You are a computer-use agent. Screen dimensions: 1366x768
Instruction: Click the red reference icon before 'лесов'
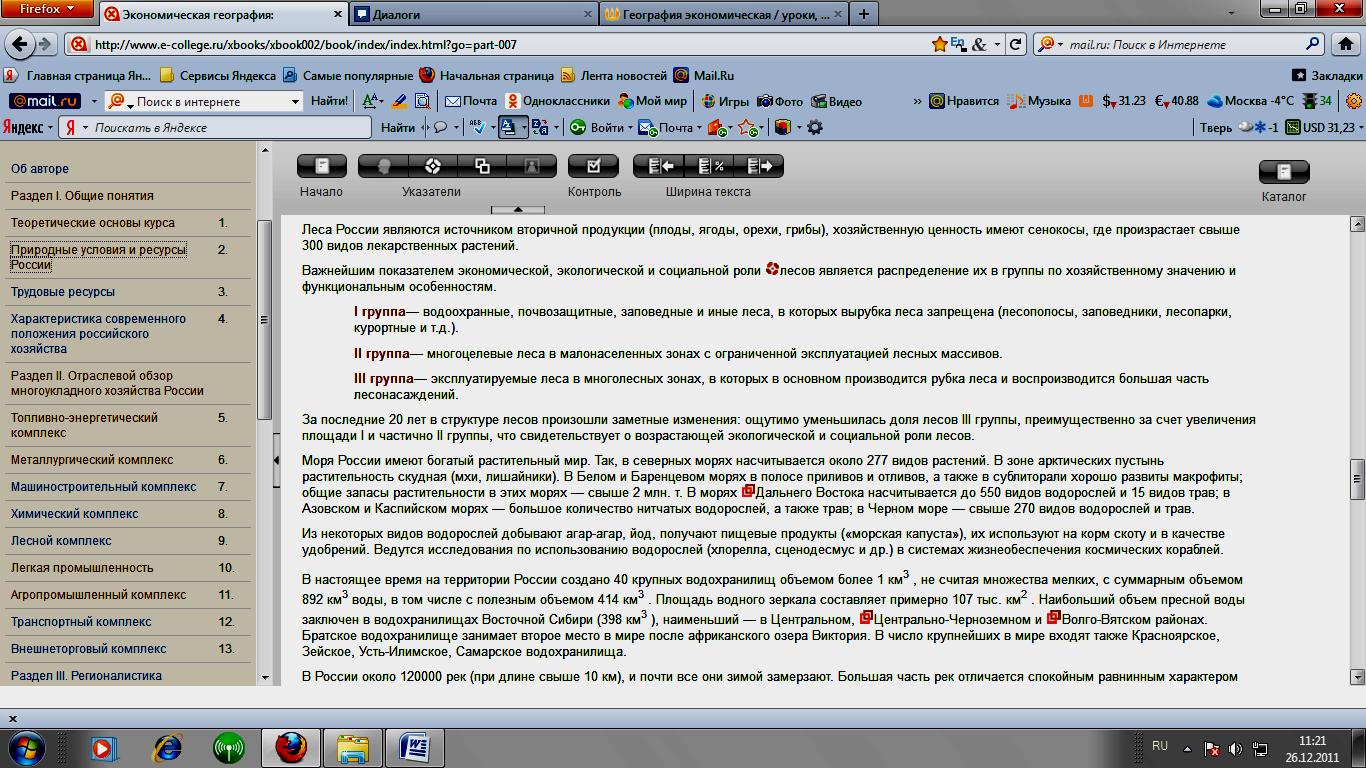771,269
